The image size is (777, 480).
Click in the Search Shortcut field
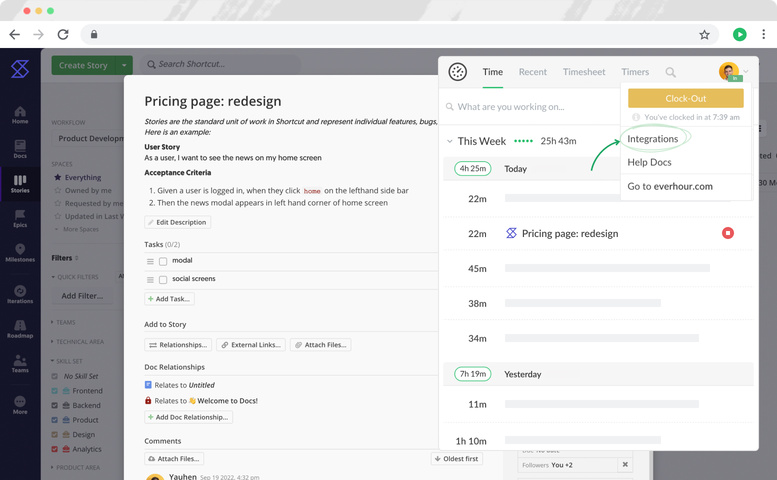[x=221, y=64]
